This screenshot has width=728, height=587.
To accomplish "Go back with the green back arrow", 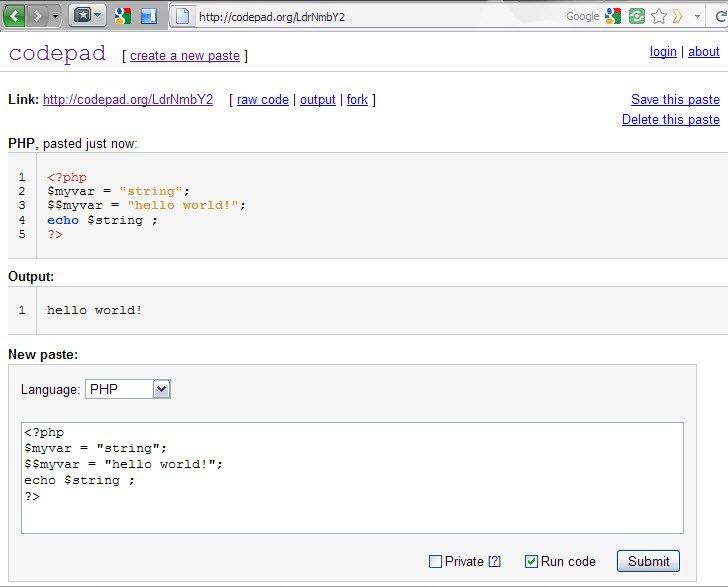I will 14,16.
